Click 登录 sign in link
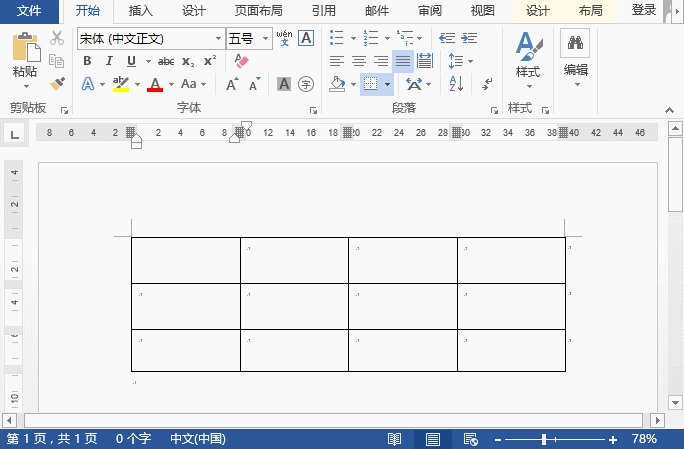The image size is (684, 449). [x=643, y=10]
